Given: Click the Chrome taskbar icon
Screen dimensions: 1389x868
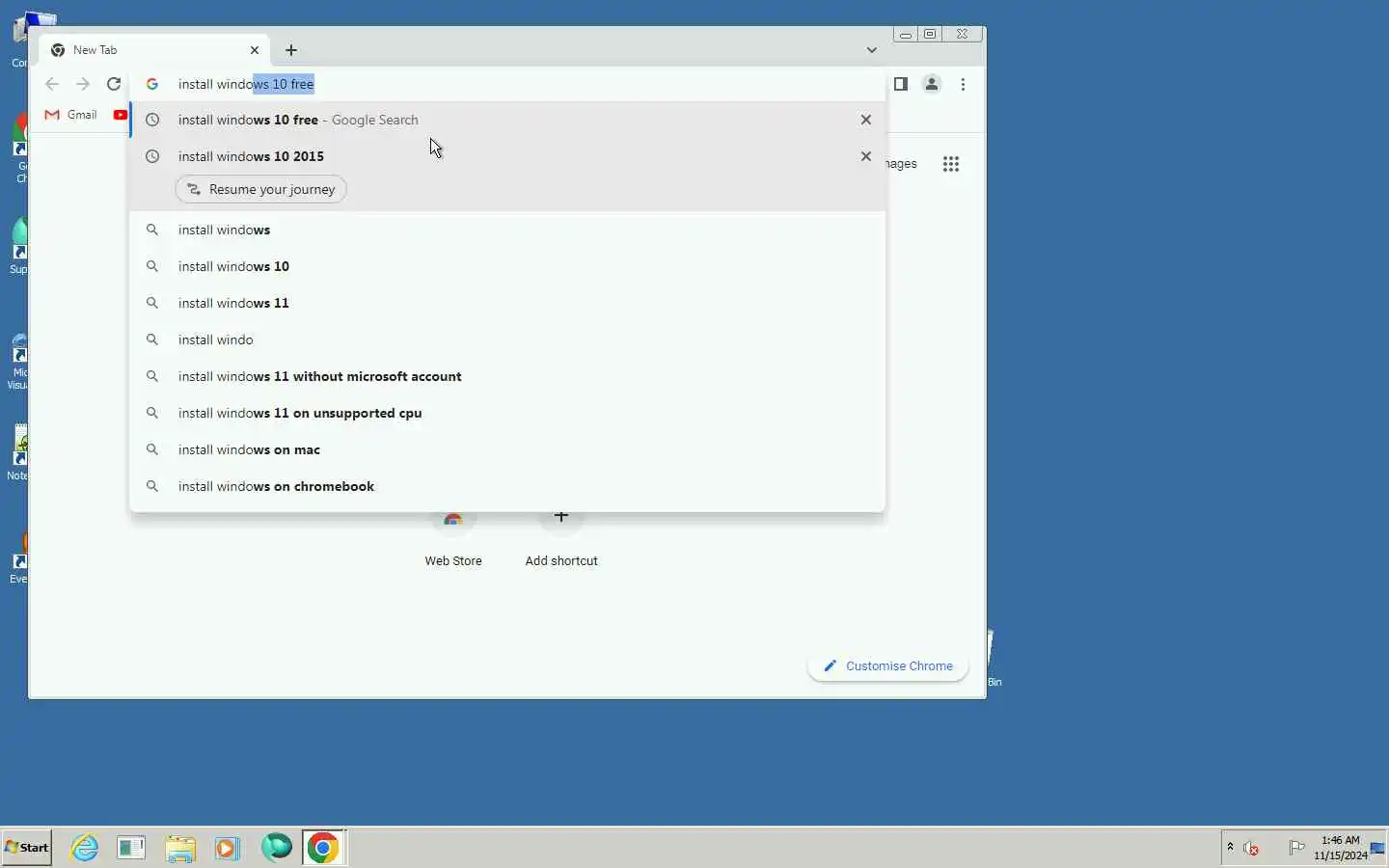Looking at the screenshot, I should point(323,848).
